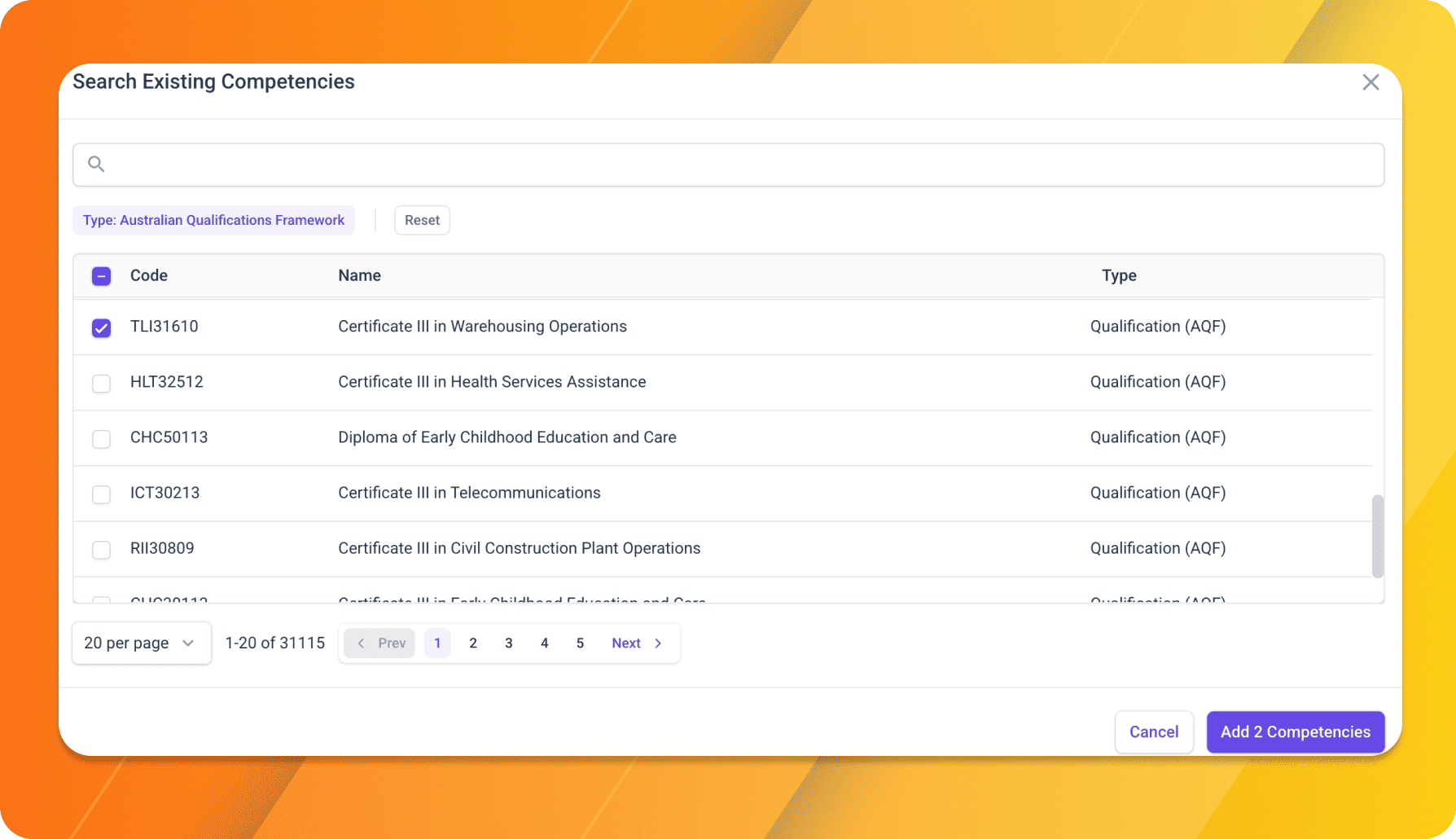
Task: Click Add 2 Competencies
Action: (1295, 731)
